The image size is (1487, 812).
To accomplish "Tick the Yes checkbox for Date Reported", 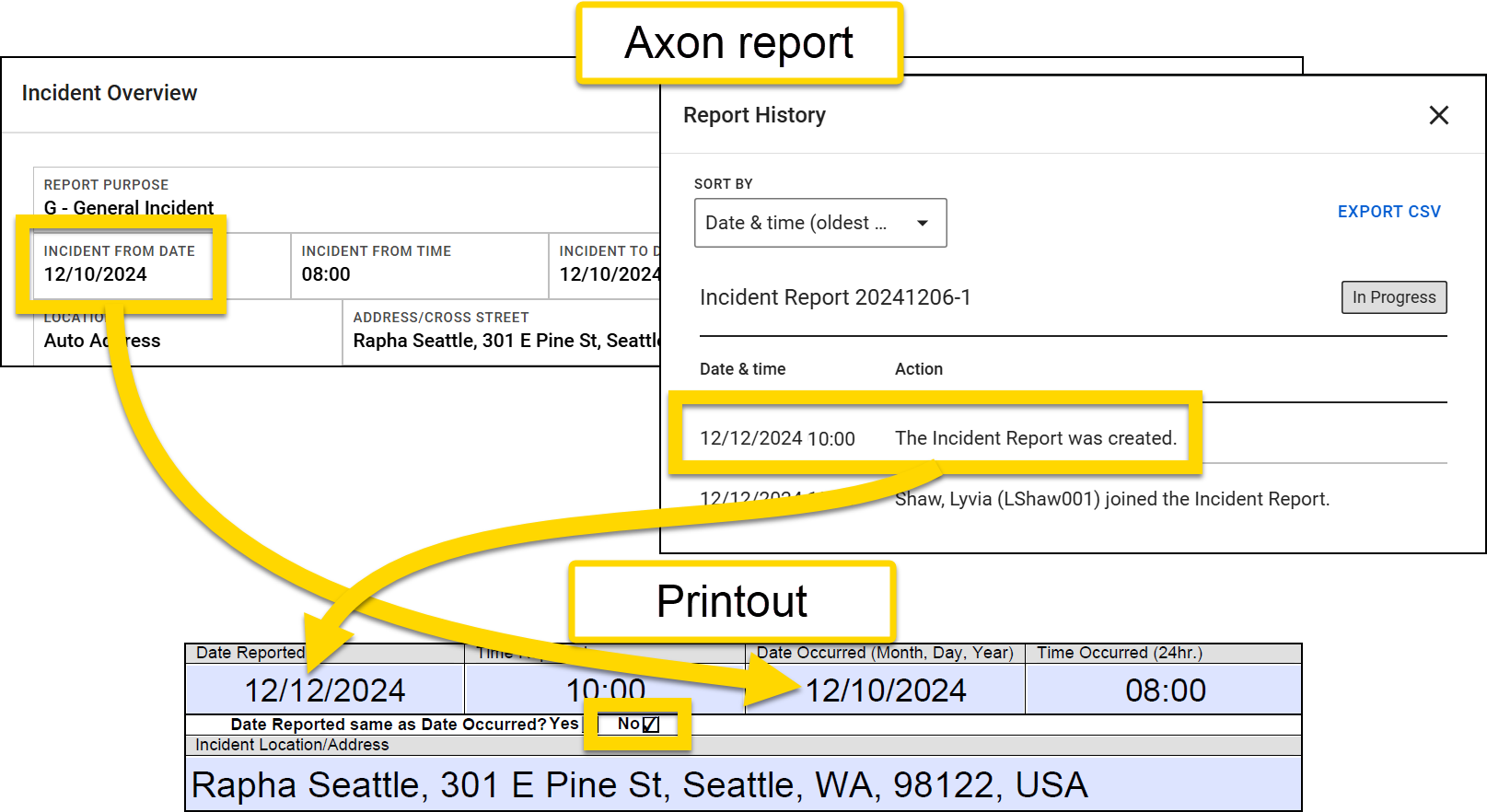I will tap(588, 725).
